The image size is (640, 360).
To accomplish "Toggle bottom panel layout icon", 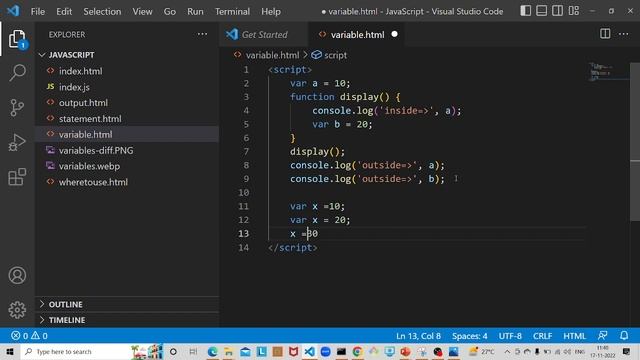I will (x=542, y=11).
